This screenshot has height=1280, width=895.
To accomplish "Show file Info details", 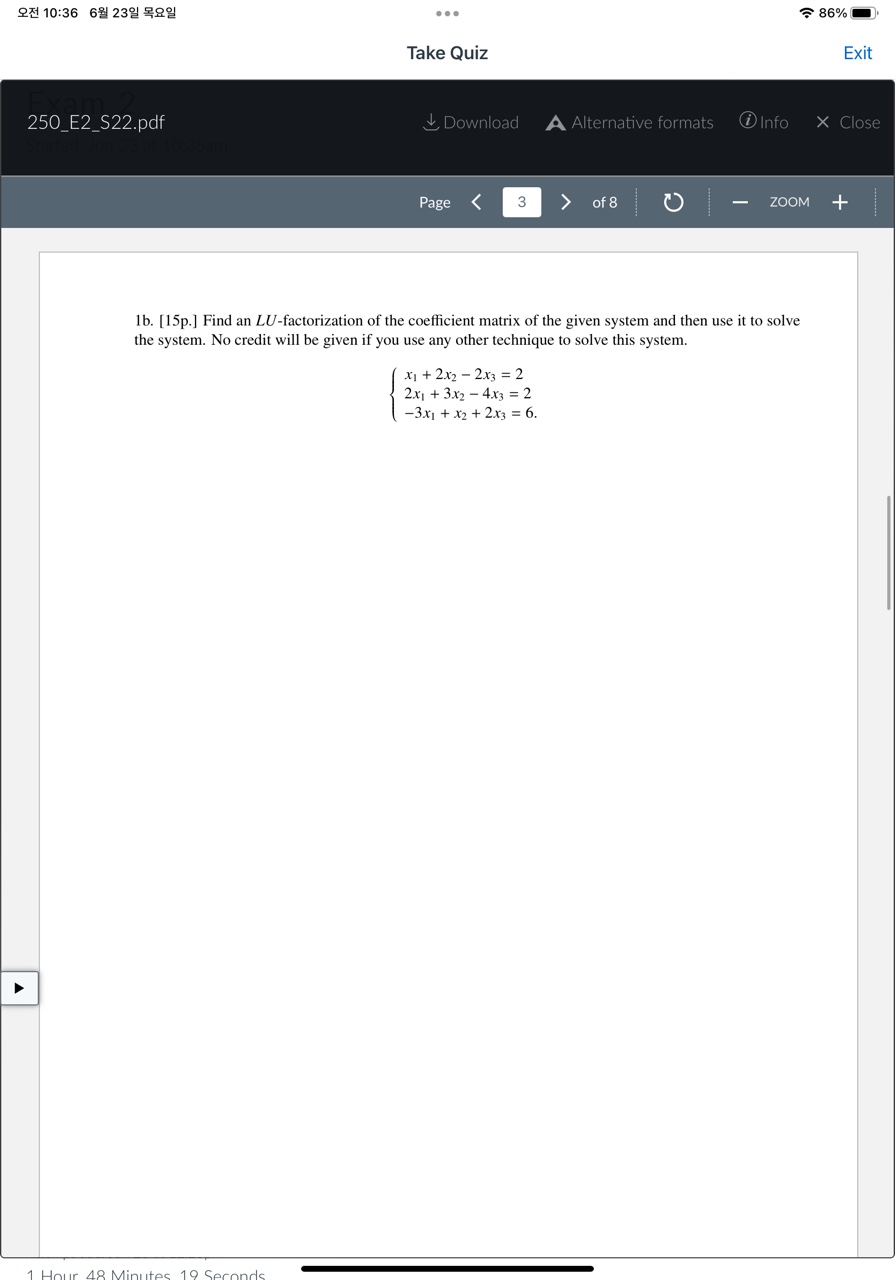I will click(764, 122).
